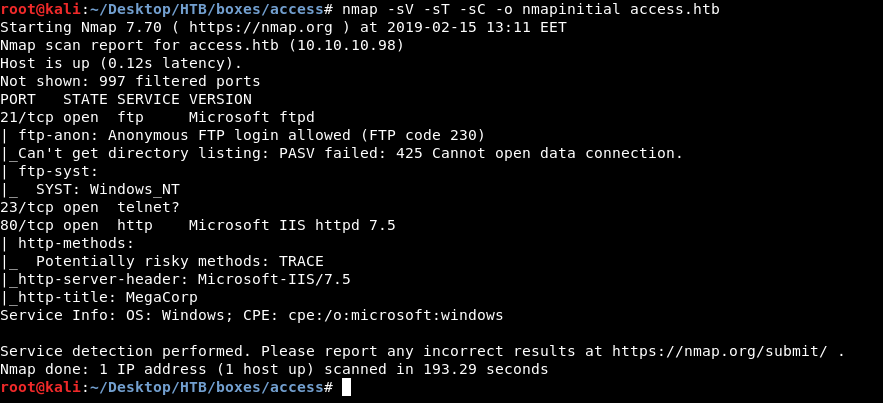Click the "SYST: Windows_NT" text
Screen dimensions: 883x403
(x=108, y=189)
